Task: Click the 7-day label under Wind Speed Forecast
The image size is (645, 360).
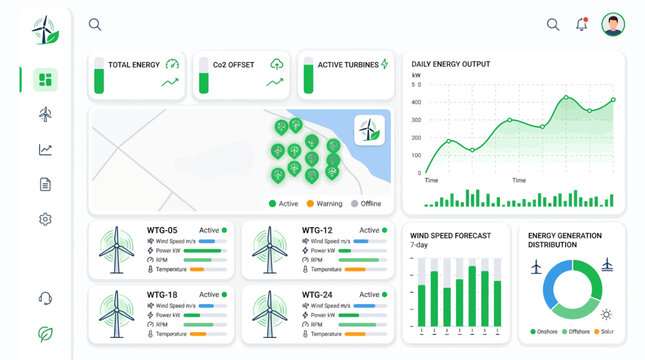Action: (x=419, y=245)
